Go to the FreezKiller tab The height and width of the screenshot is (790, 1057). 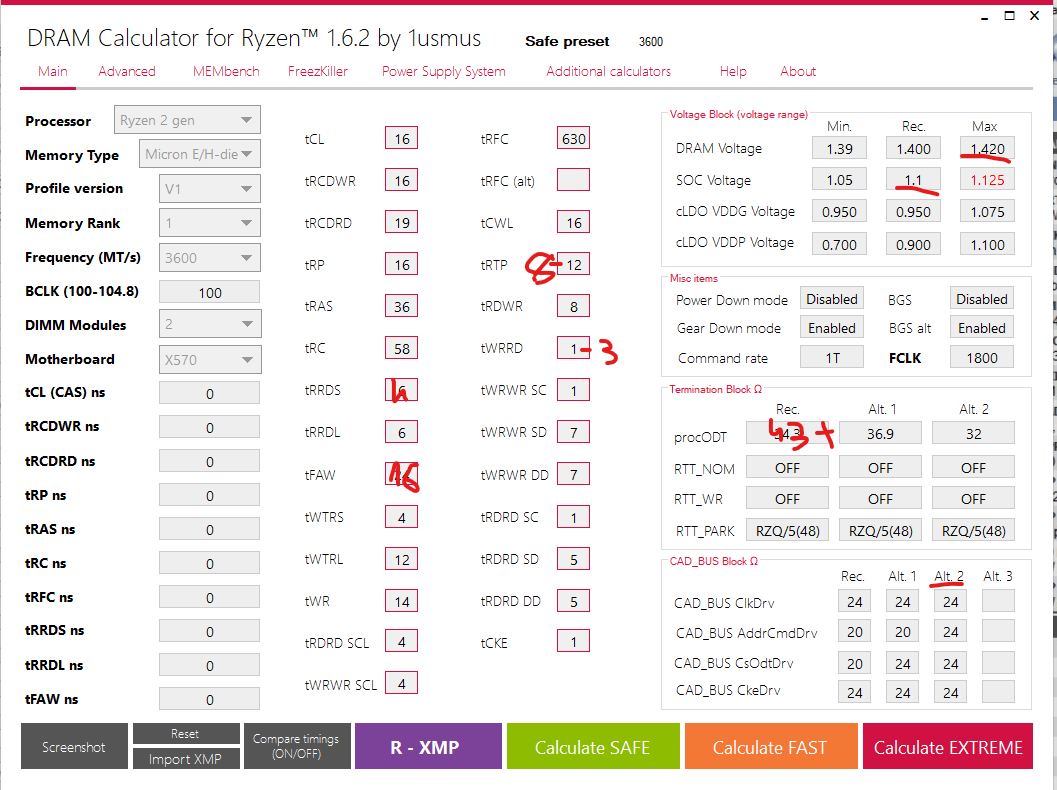pos(318,71)
